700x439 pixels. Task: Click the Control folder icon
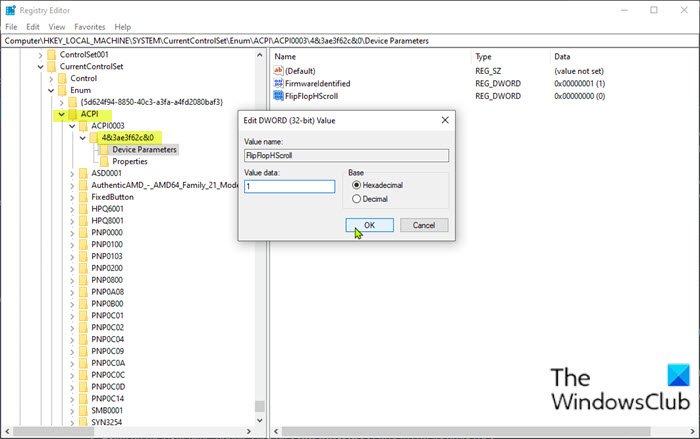[x=62, y=78]
